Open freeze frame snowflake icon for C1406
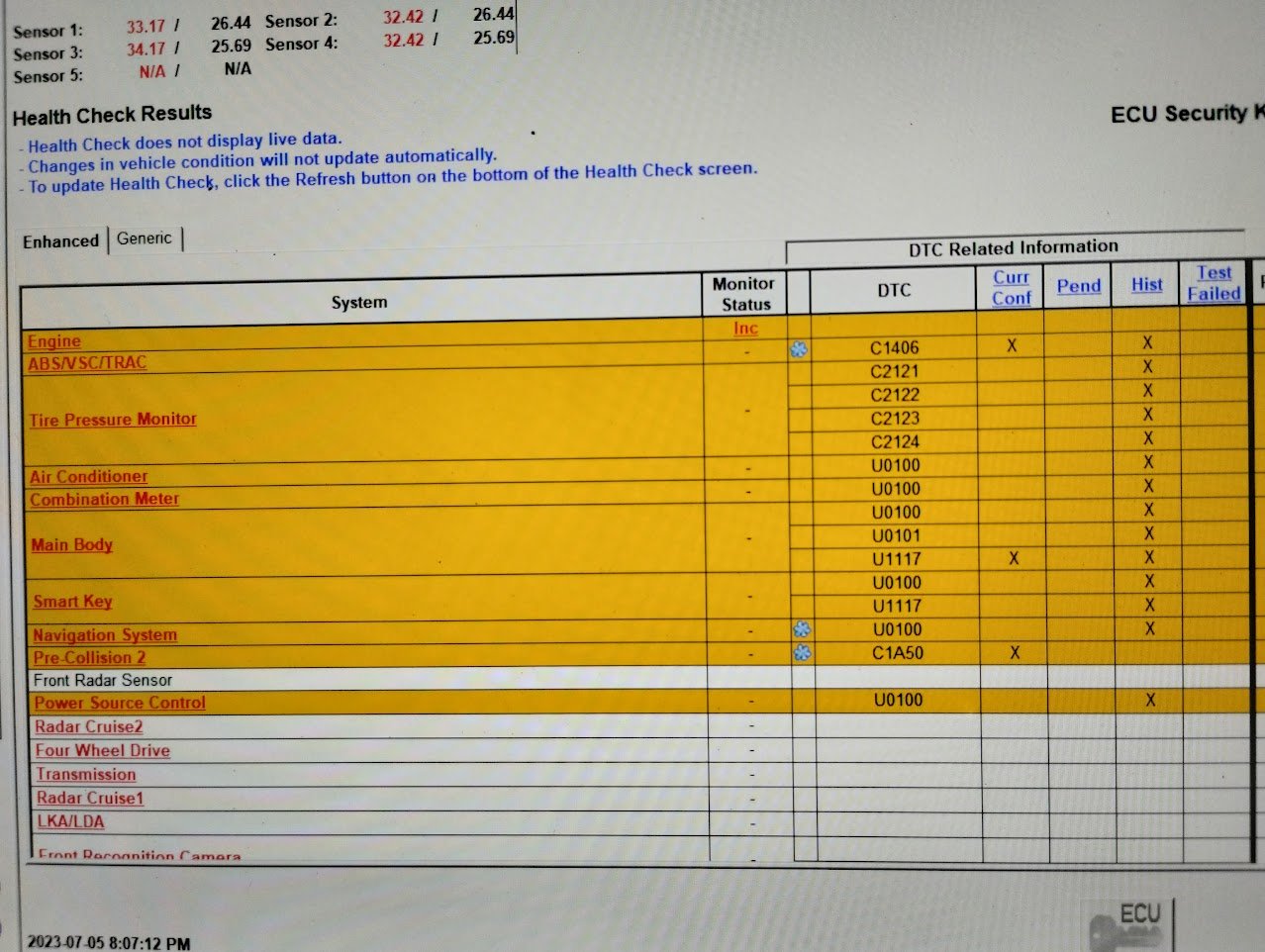The image size is (1265, 952). click(x=799, y=348)
